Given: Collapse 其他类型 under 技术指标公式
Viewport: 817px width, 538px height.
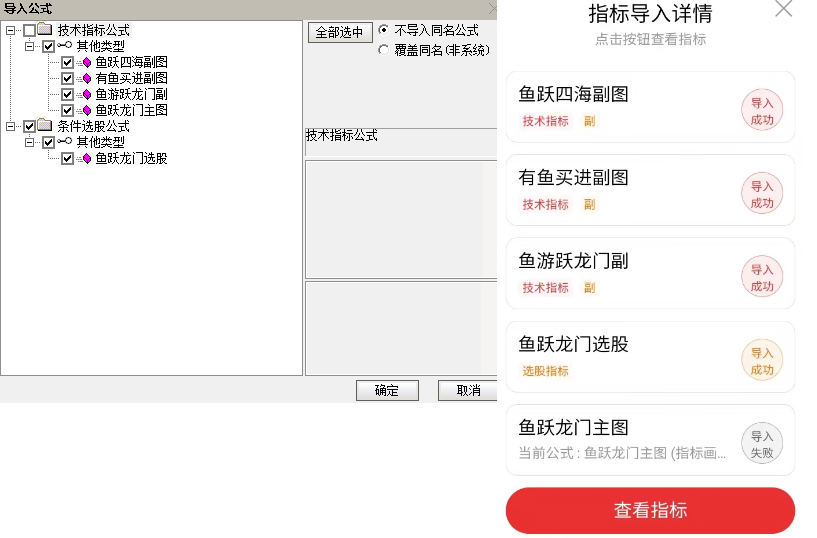Looking at the screenshot, I should 30,46.
